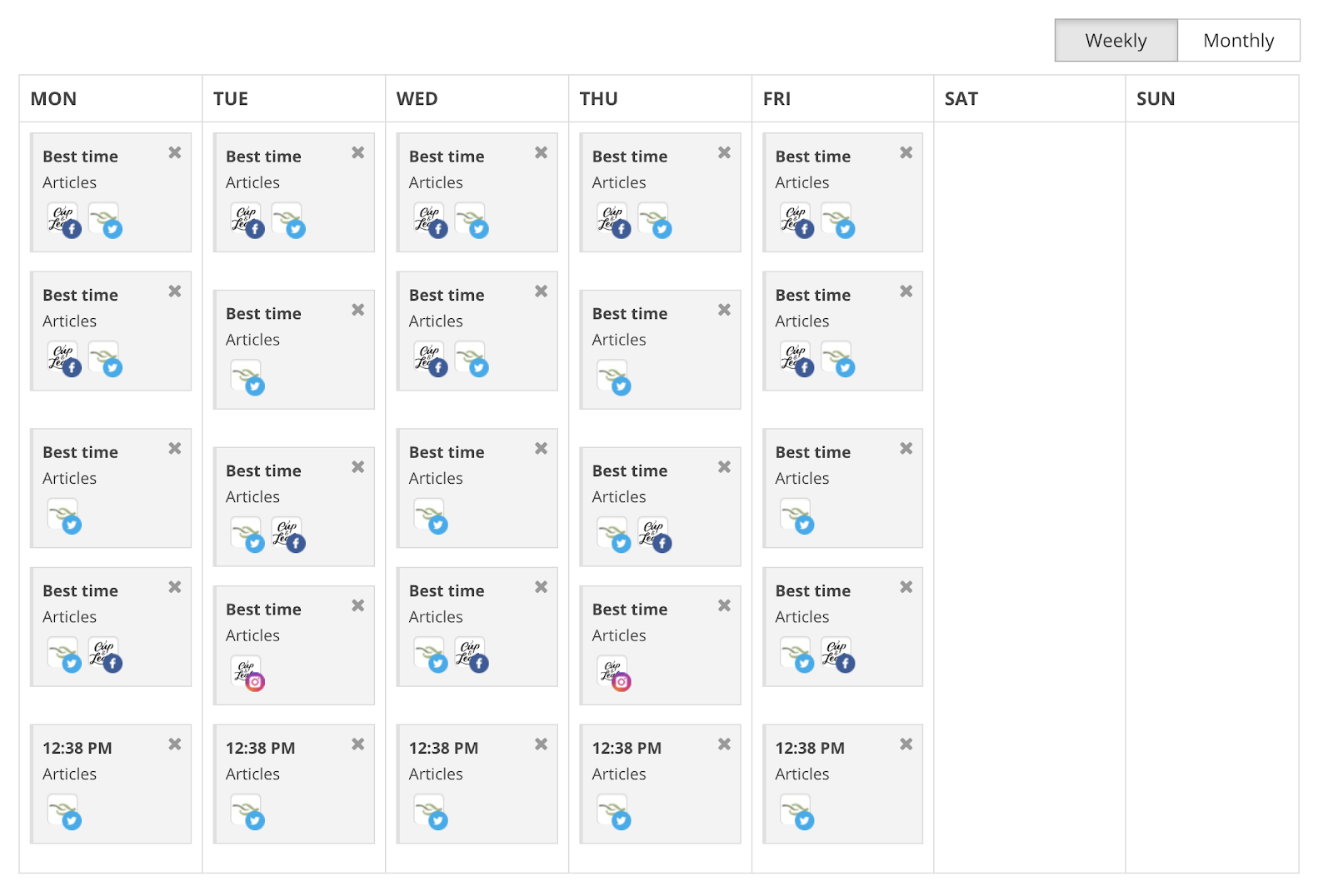The image size is (1333, 896).
Task: Switch to the Monthly view
Action: 1238,41
